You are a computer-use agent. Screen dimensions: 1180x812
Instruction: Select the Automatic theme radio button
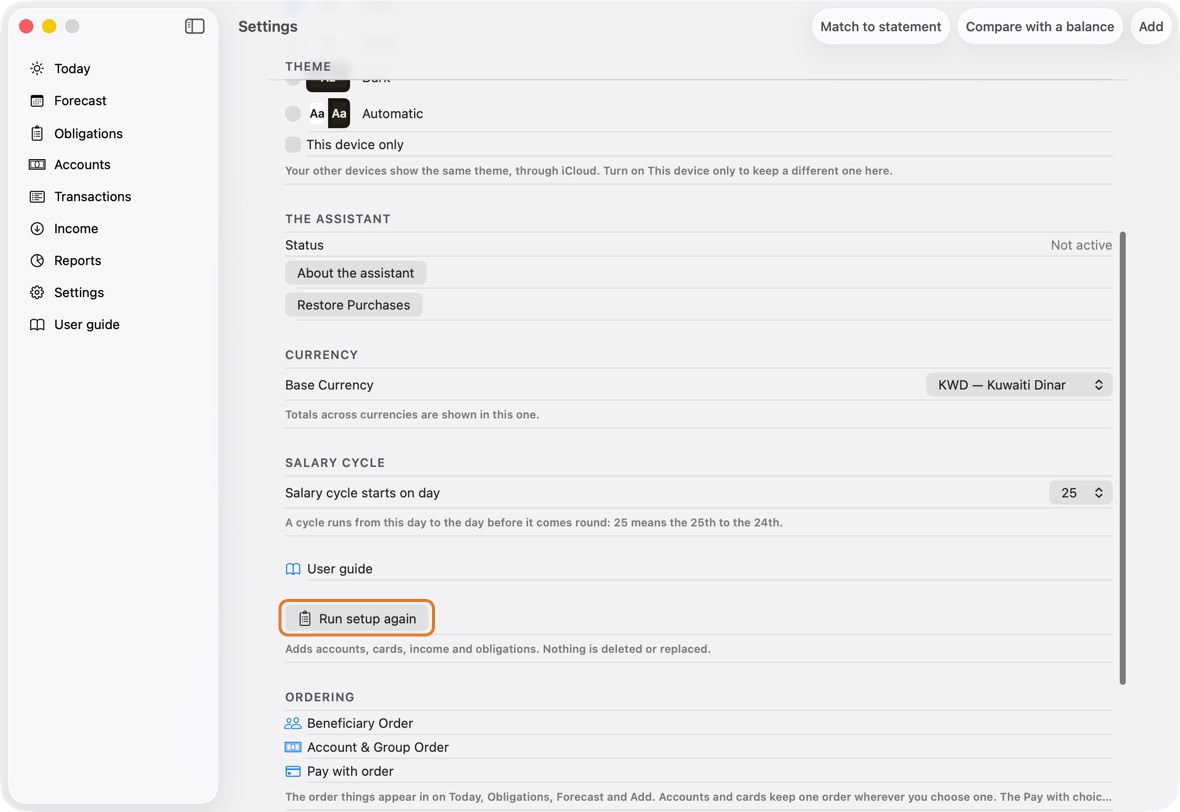coord(293,114)
